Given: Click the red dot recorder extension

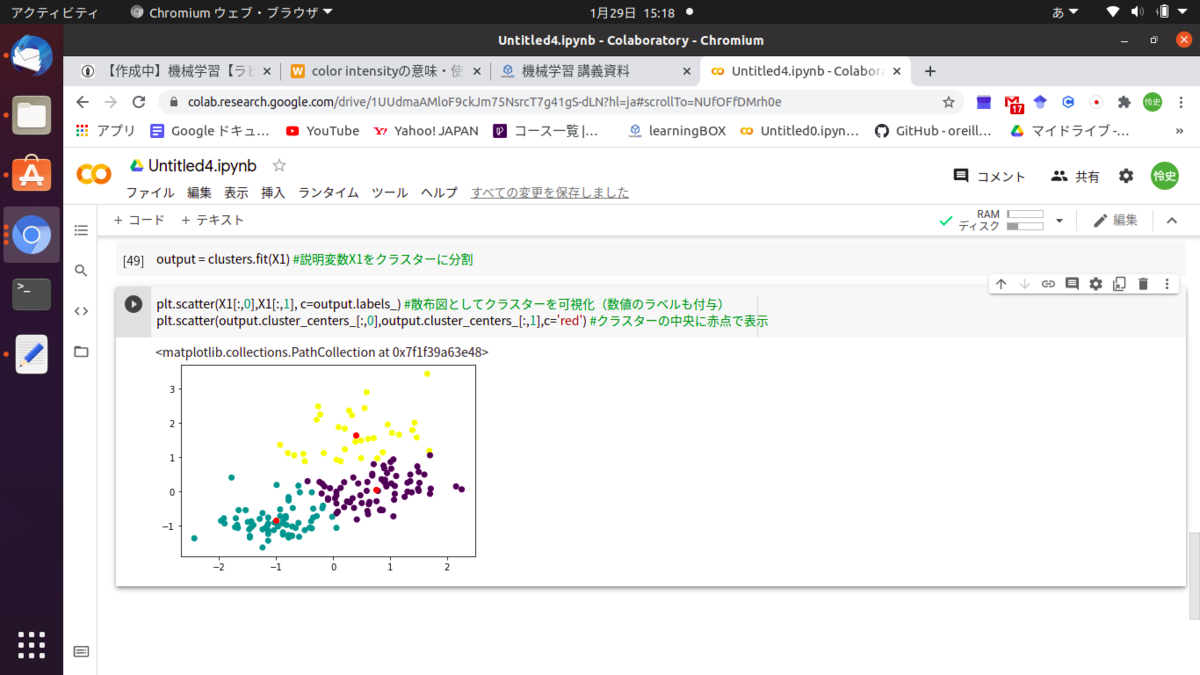Looking at the screenshot, I should click(1096, 102).
